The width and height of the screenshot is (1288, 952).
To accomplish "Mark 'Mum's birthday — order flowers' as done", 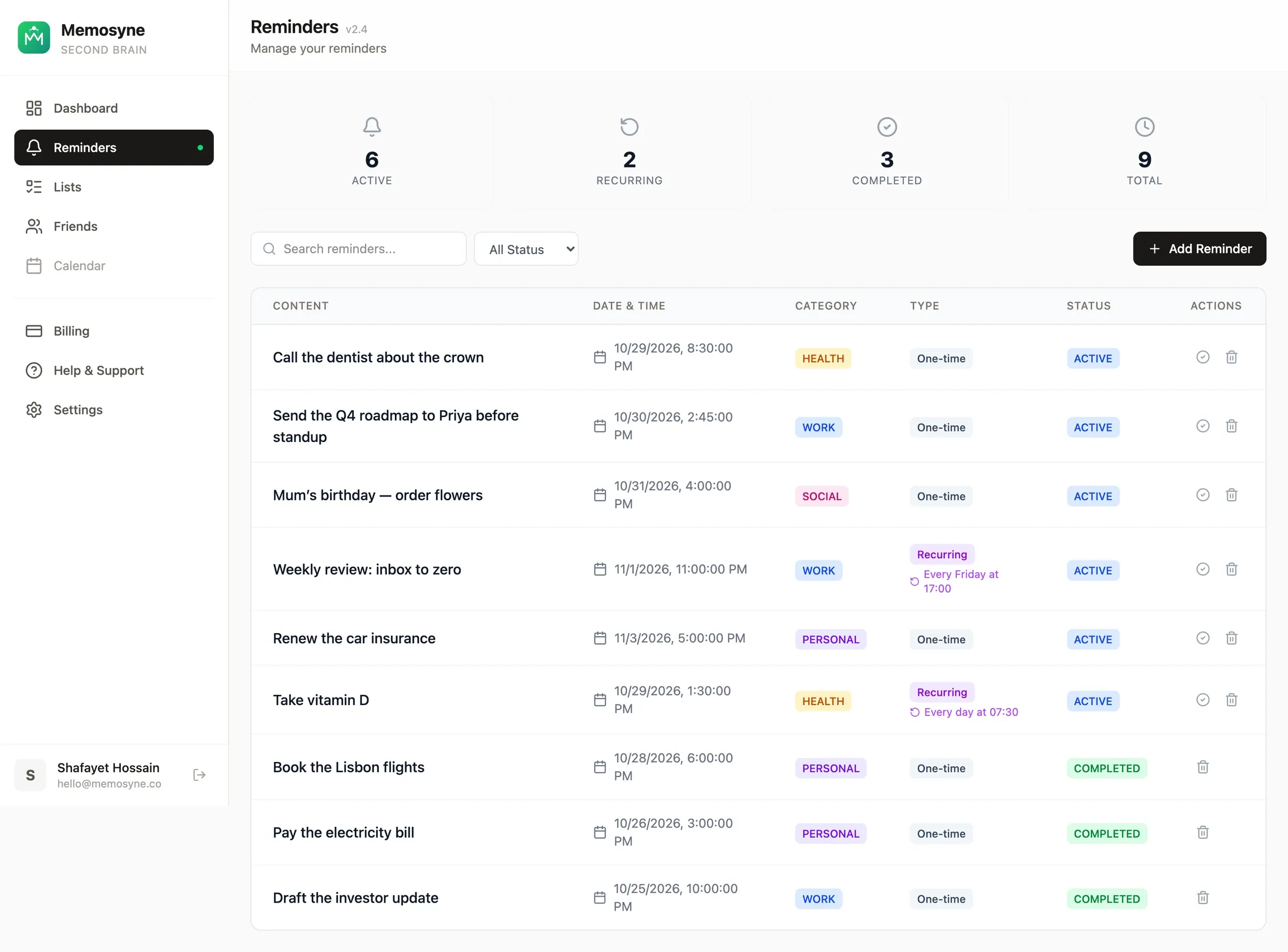I will (x=1203, y=495).
